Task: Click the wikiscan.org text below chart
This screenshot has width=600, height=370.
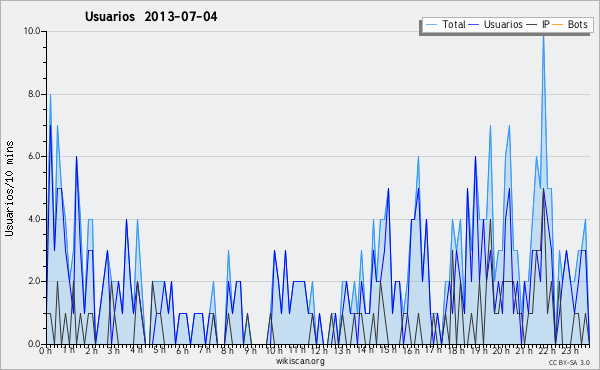Action: point(300,361)
